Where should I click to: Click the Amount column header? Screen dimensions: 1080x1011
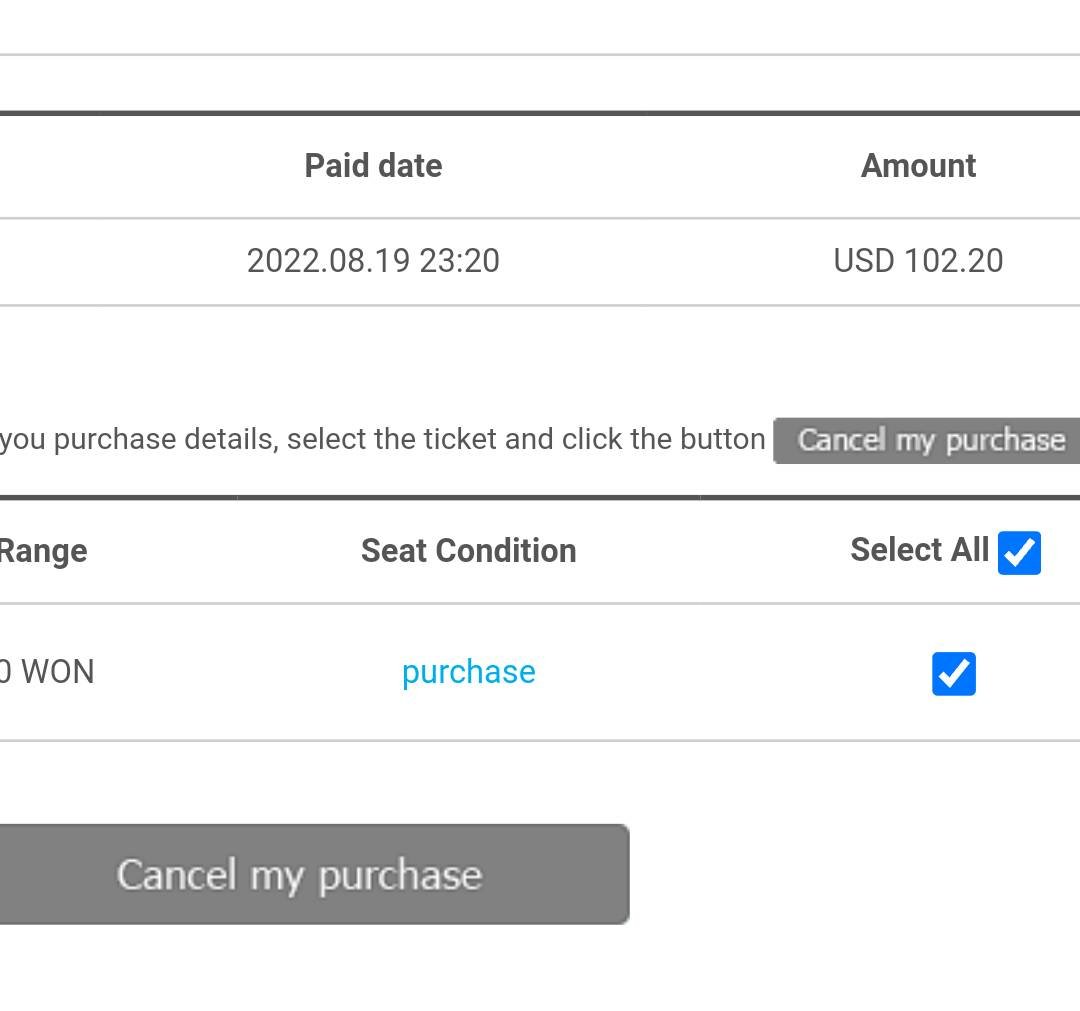(x=918, y=166)
